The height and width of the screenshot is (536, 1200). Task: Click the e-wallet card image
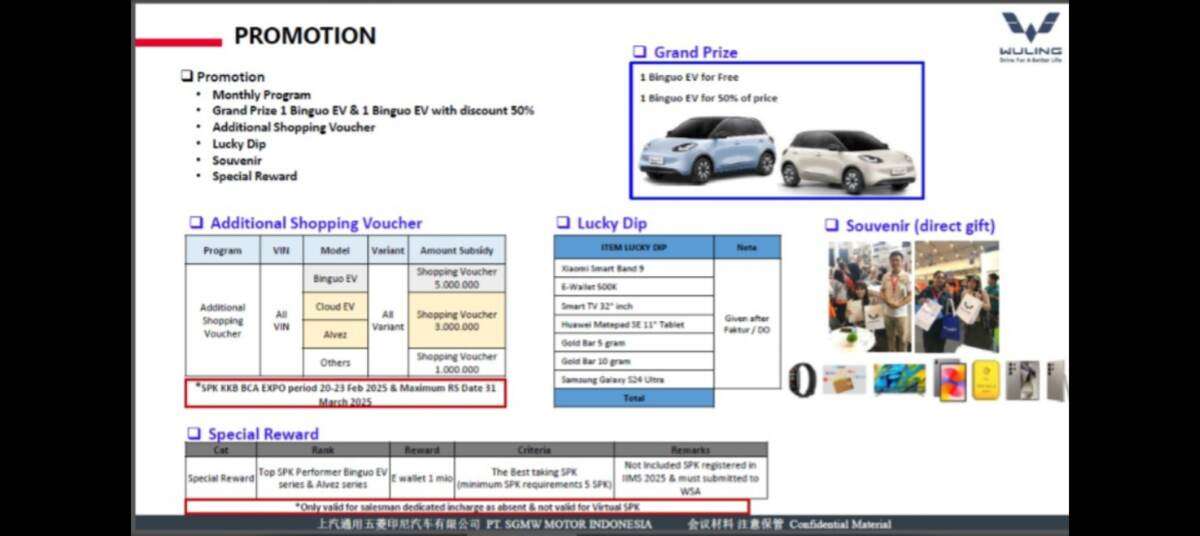[844, 380]
